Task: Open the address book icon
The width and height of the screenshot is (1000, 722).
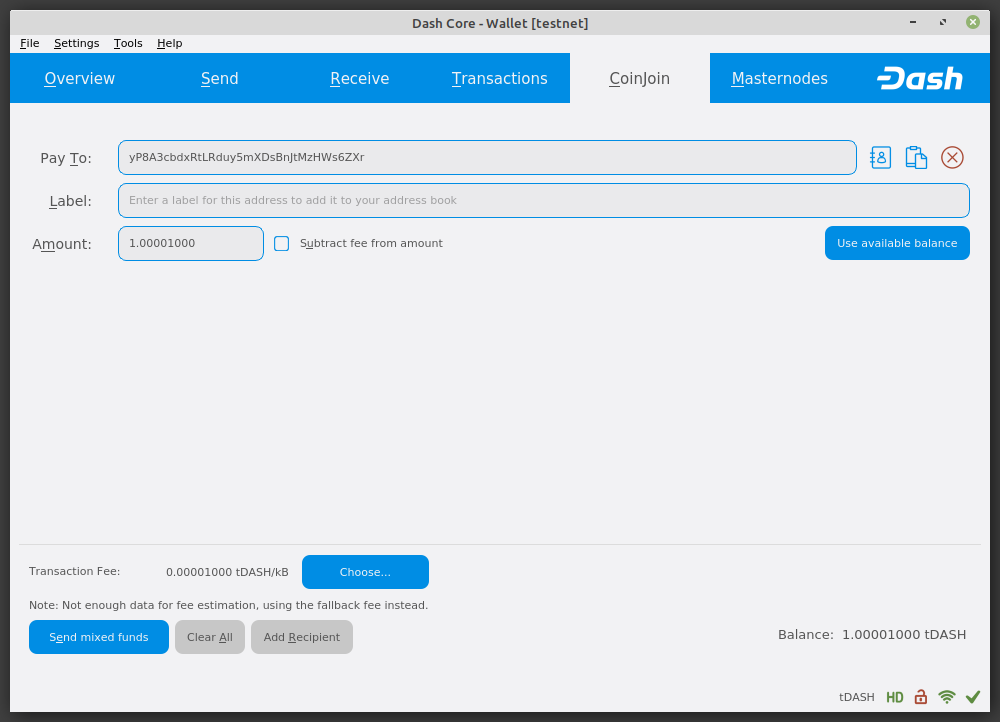Action: (x=880, y=158)
